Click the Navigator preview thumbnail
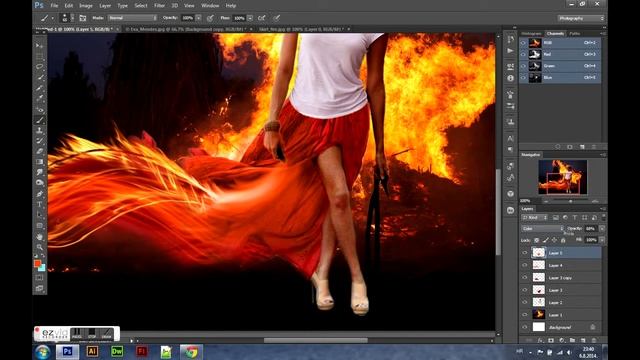Image resolution: width=640 pixels, height=360 pixels. click(x=562, y=177)
